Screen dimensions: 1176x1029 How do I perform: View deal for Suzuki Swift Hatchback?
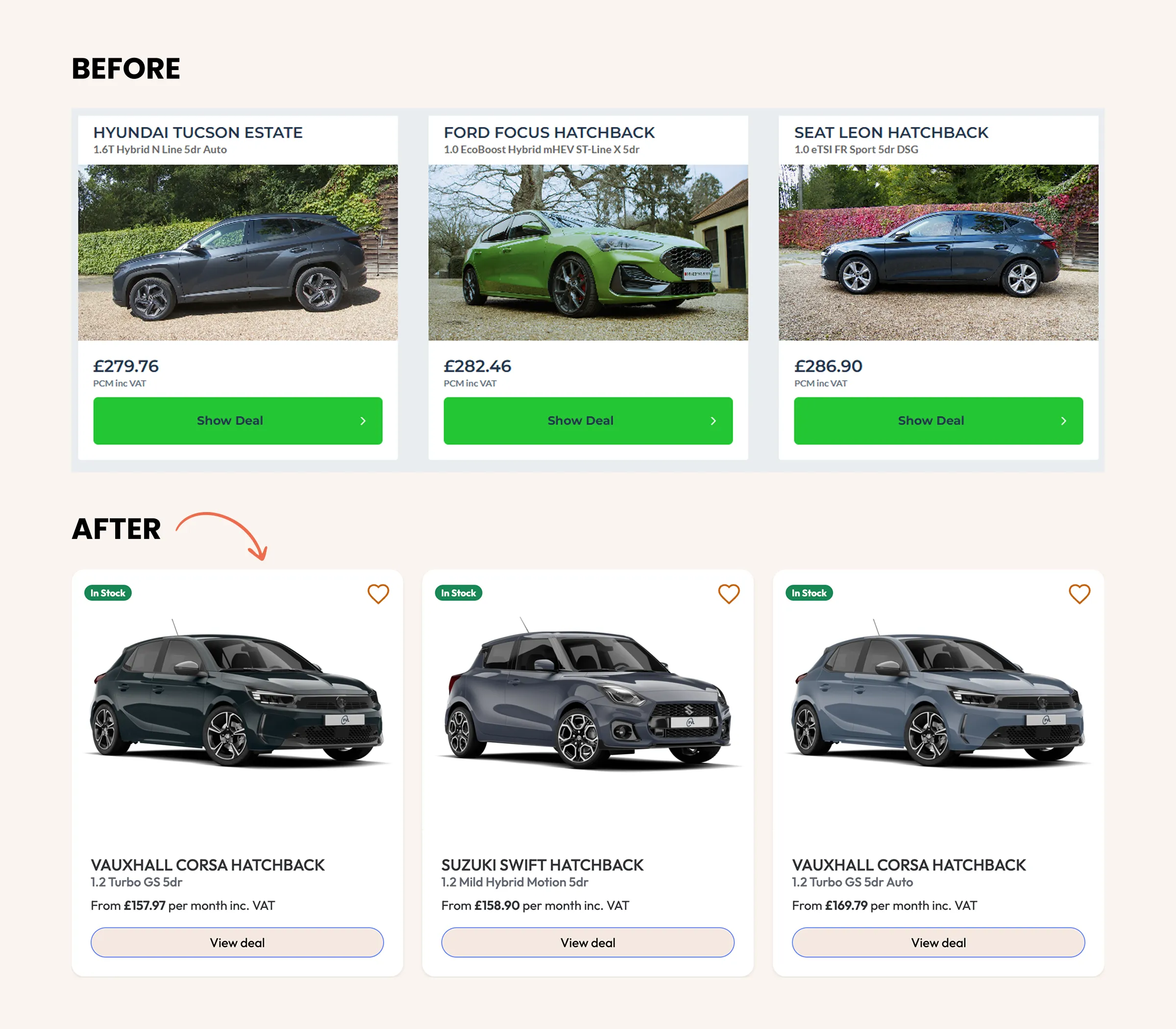[588, 942]
